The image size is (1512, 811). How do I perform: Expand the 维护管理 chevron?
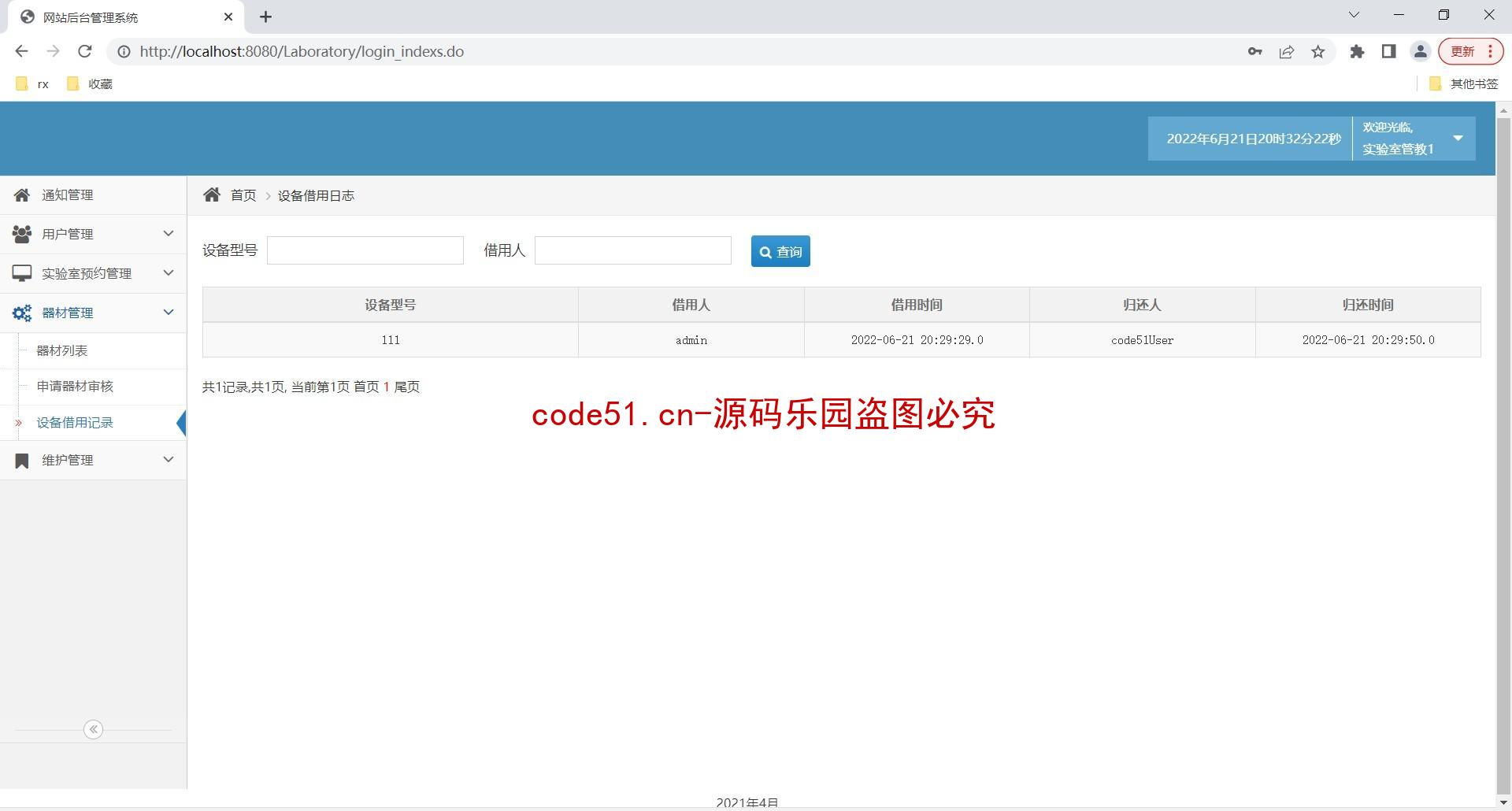pyautogui.click(x=169, y=459)
